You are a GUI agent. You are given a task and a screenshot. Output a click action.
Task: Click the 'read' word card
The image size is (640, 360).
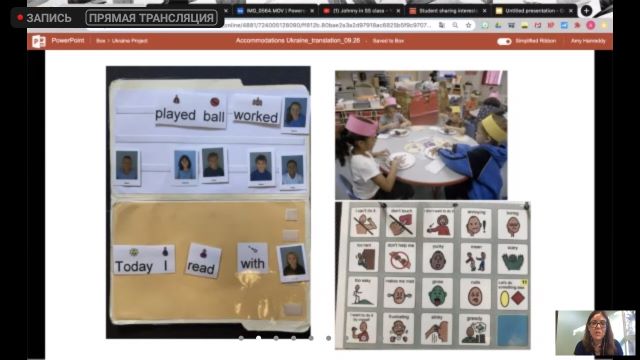202,261
